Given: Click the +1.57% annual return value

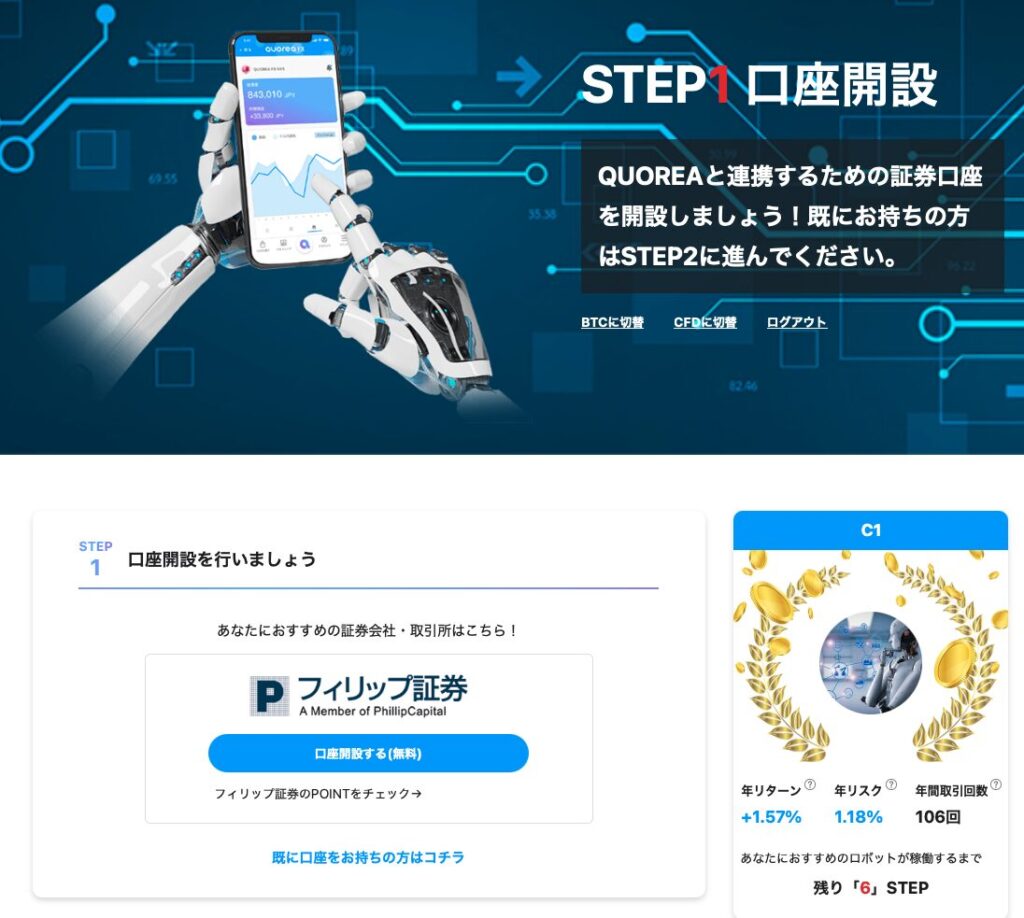Looking at the screenshot, I should coord(771,817).
